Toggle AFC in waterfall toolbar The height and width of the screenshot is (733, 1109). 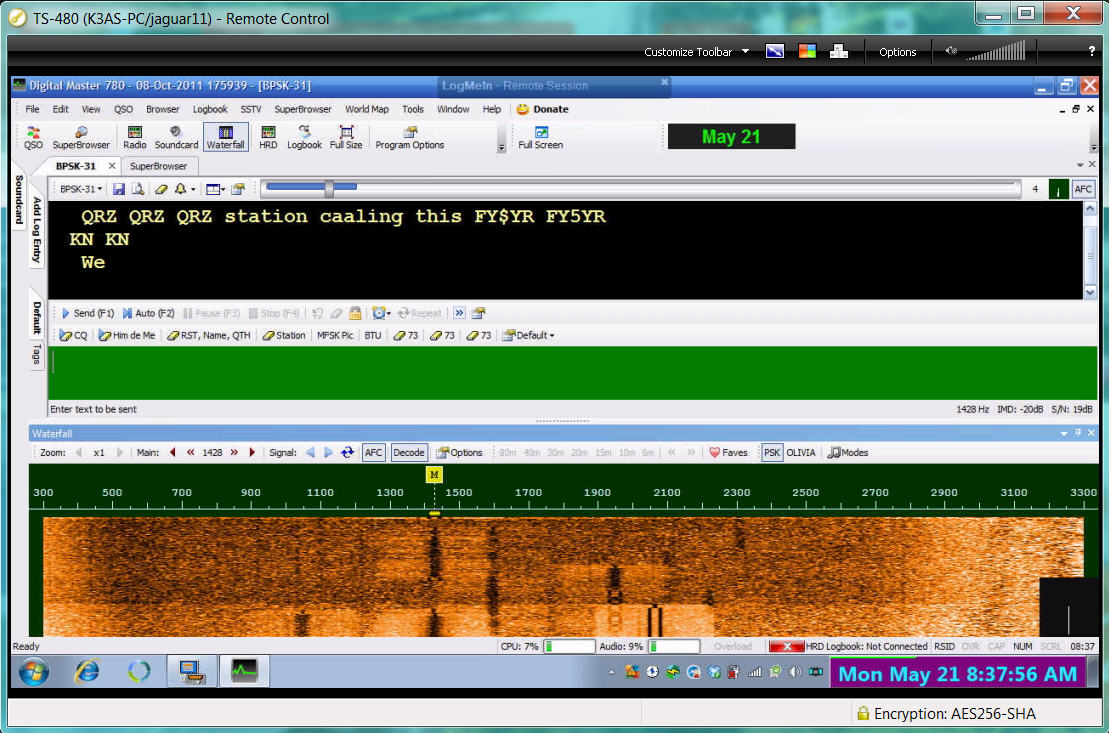tap(373, 453)
